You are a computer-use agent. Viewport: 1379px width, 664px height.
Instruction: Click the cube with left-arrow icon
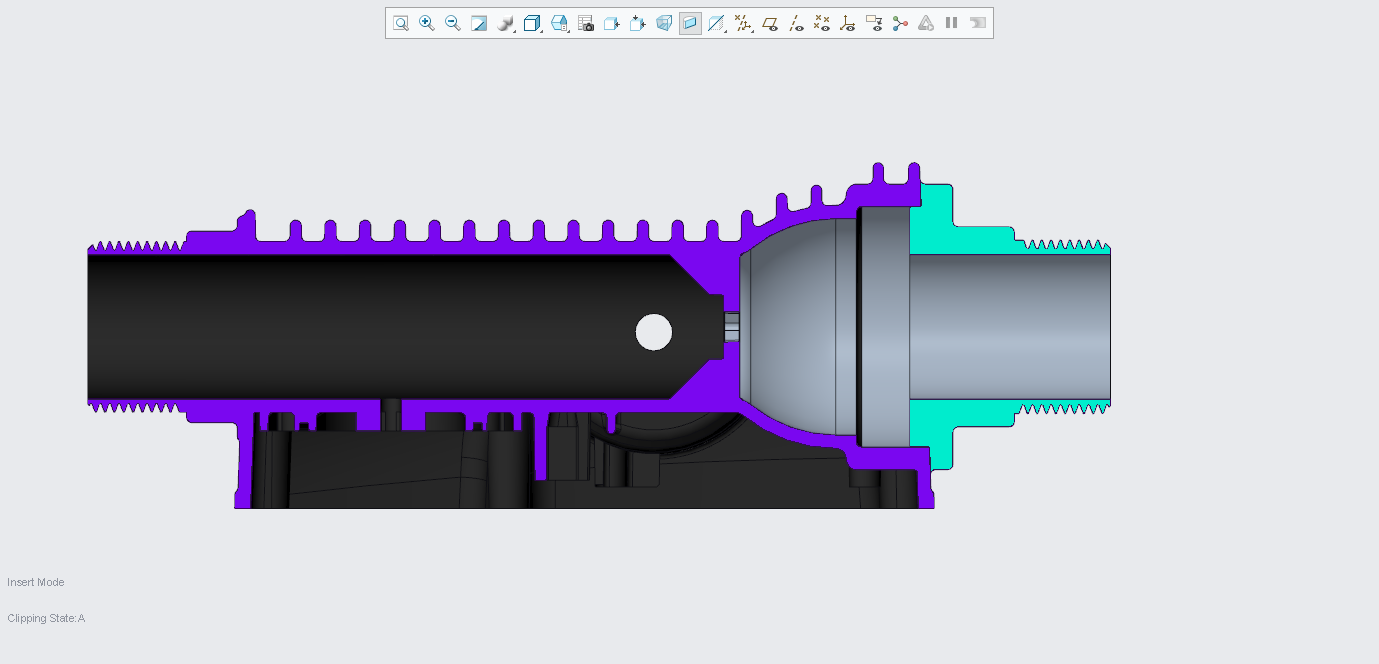click(x=612, y=23)
